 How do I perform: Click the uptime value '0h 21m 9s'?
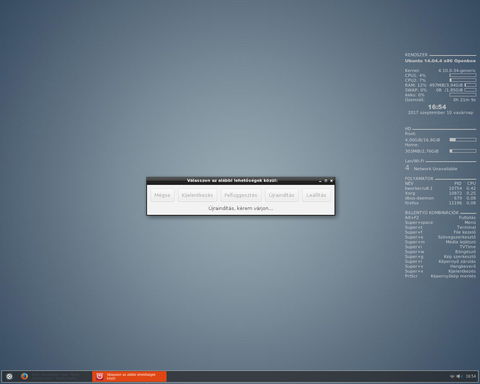(x=464, y=100)
